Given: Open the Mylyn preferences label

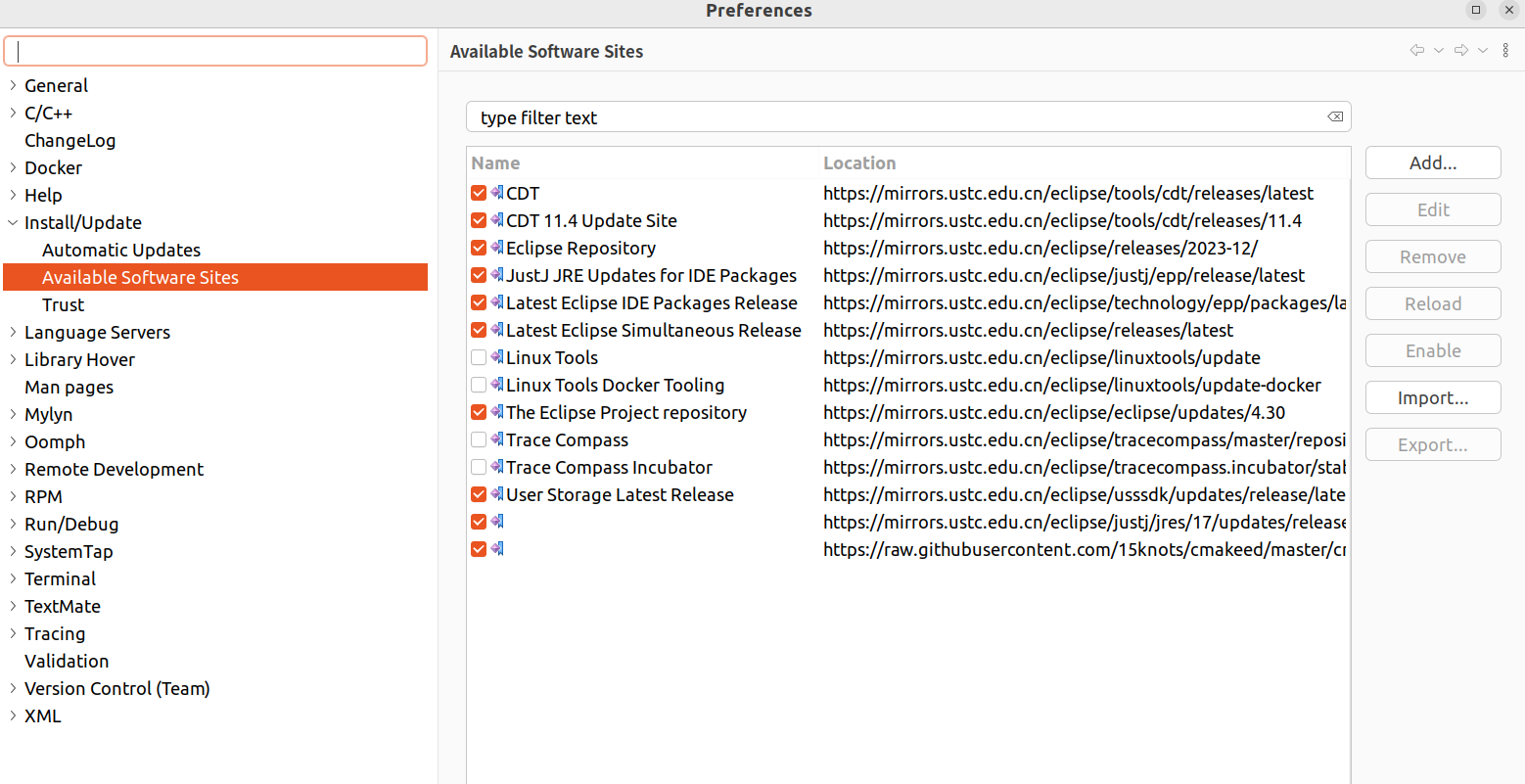Looking at the screenshot, I should pyautogui.click(x=49, y=414).
